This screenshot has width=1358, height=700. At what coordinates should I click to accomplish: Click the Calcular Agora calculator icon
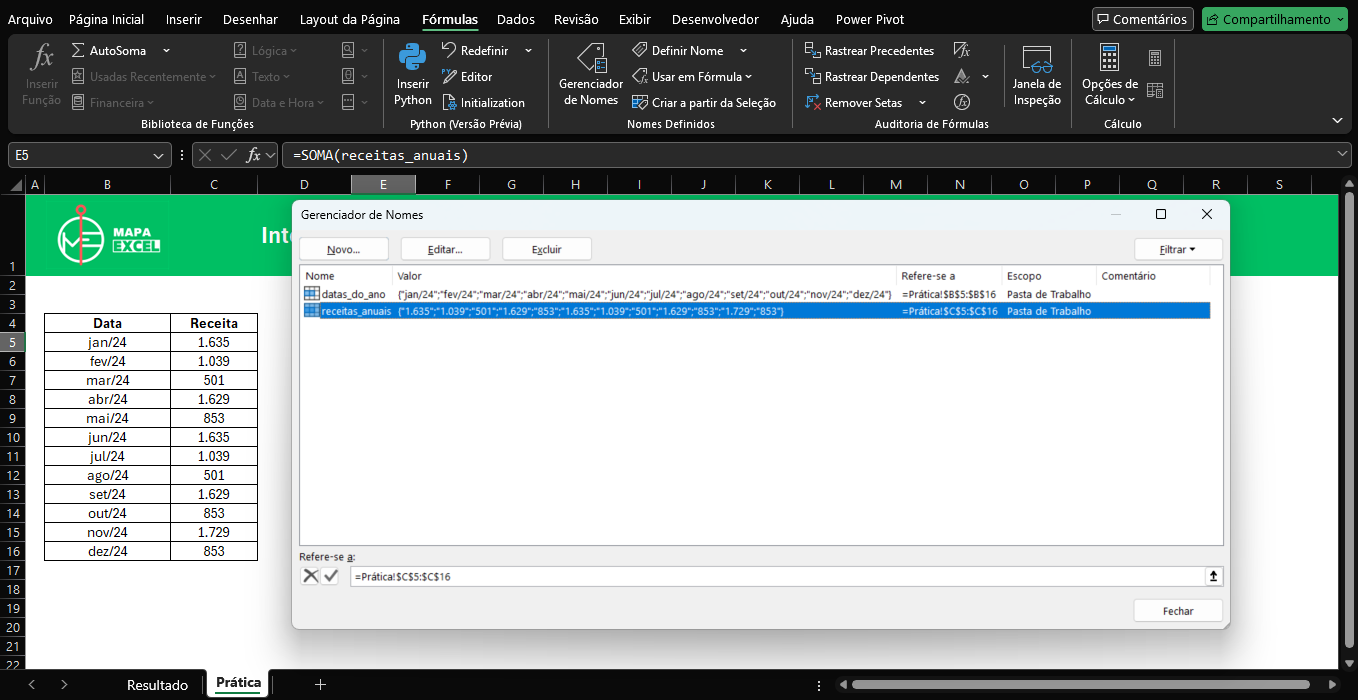1155,58
